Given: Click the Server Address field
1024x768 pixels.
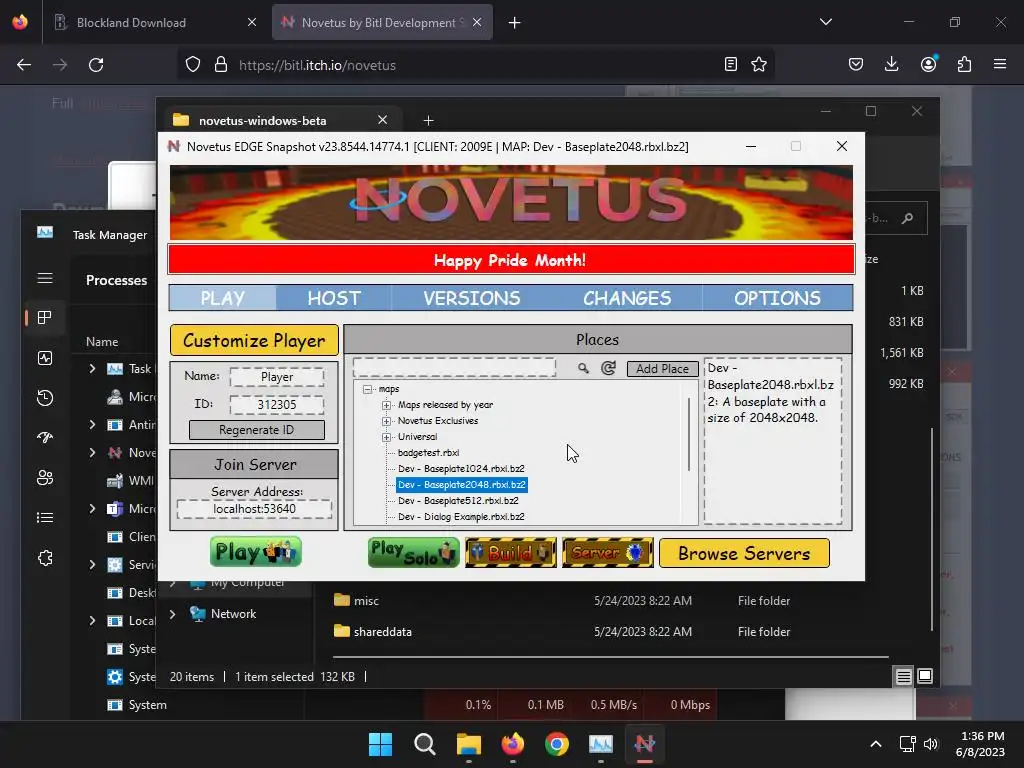Looking at the screenshot, I should point(254,509).
